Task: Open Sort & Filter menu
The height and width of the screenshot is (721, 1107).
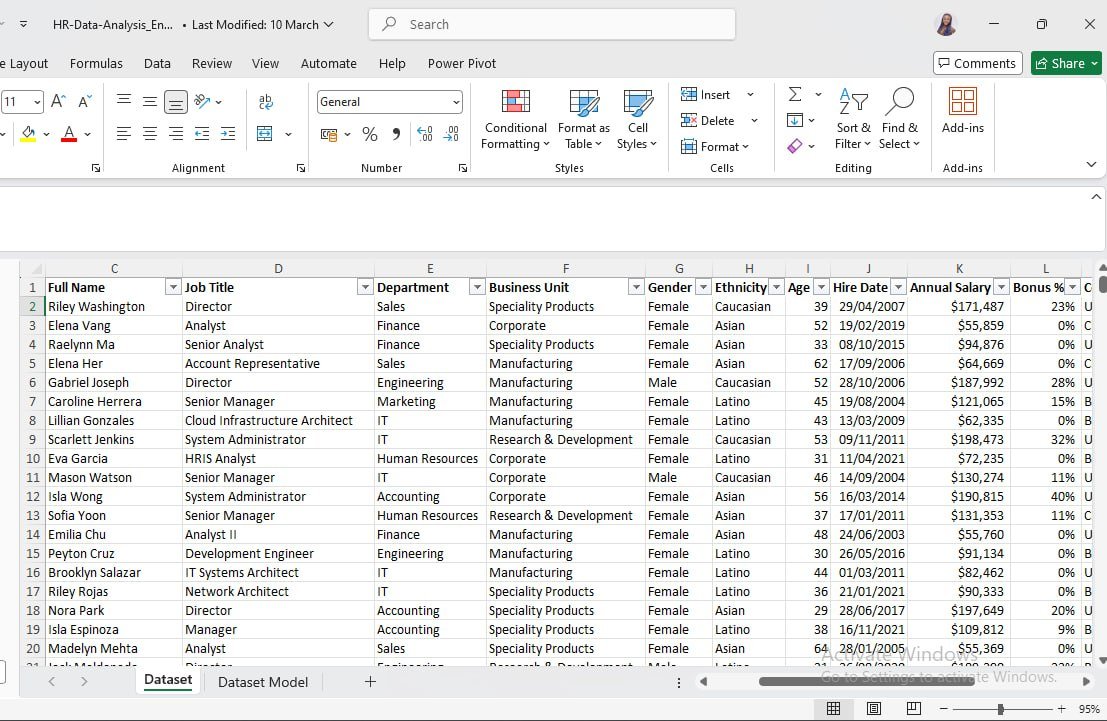Action: [x=853, y=119]
